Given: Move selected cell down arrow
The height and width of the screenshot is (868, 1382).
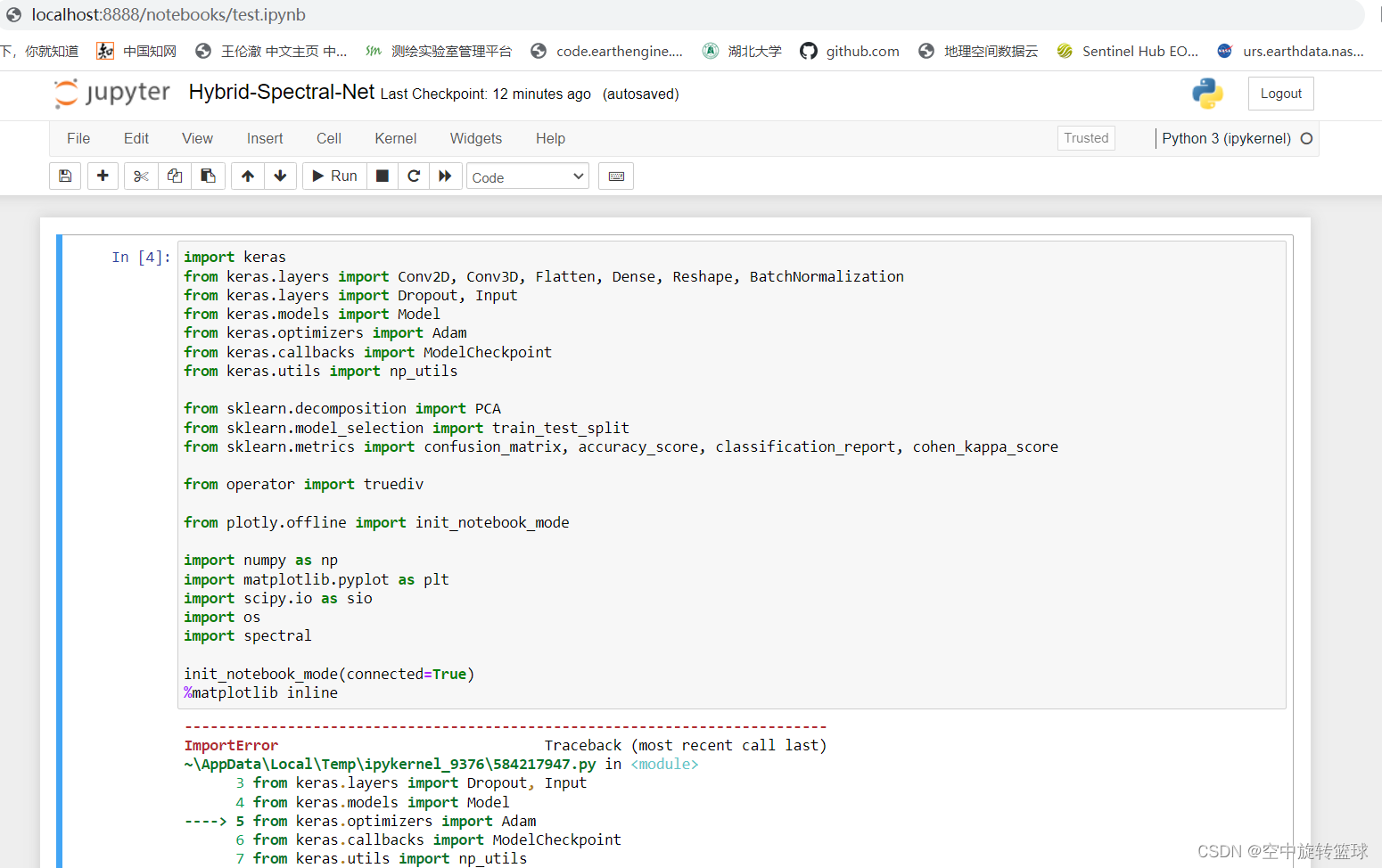Looking at the screenshot, I should (280, 176).
